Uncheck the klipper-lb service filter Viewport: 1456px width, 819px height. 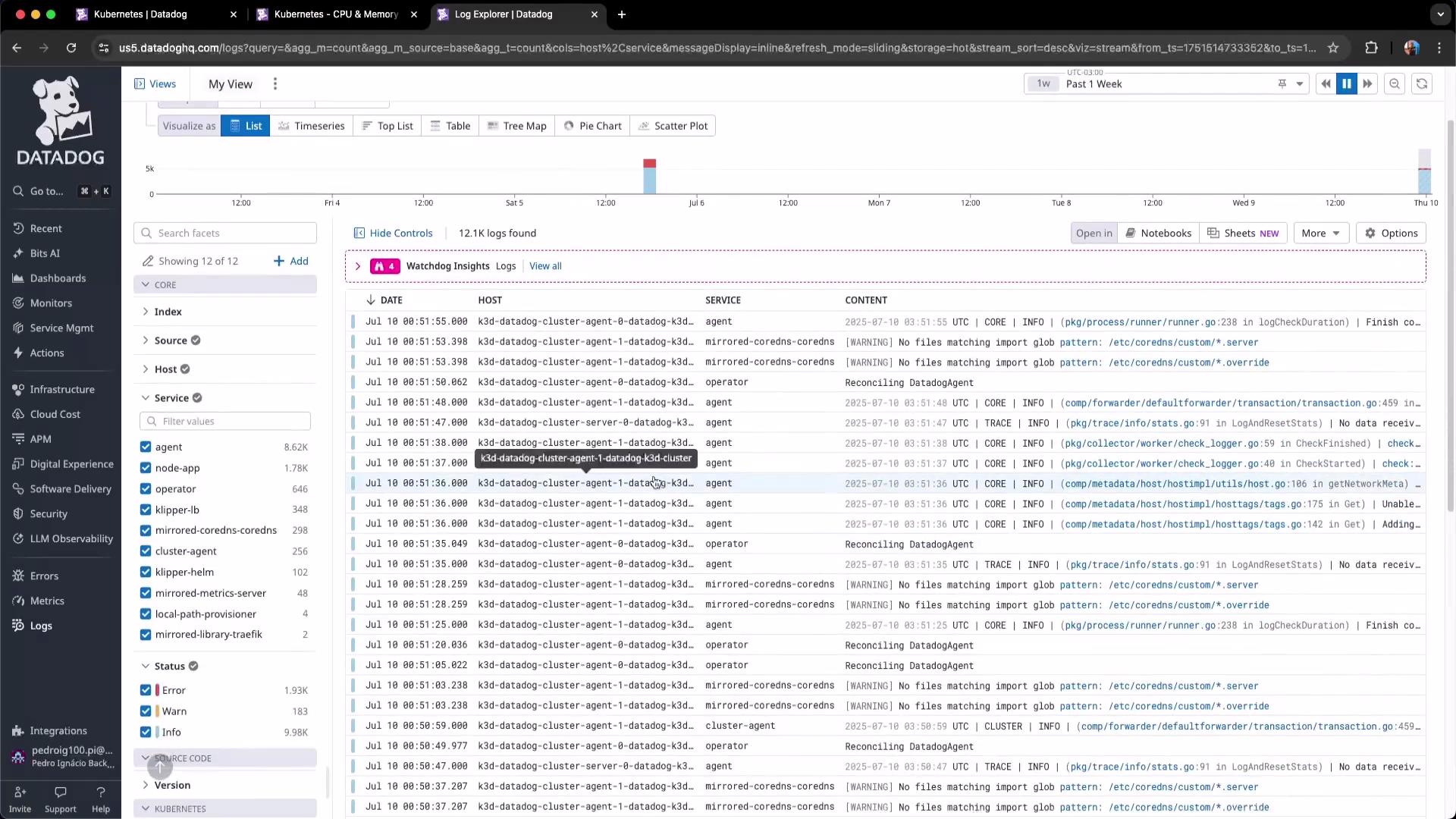coord(146,510)
